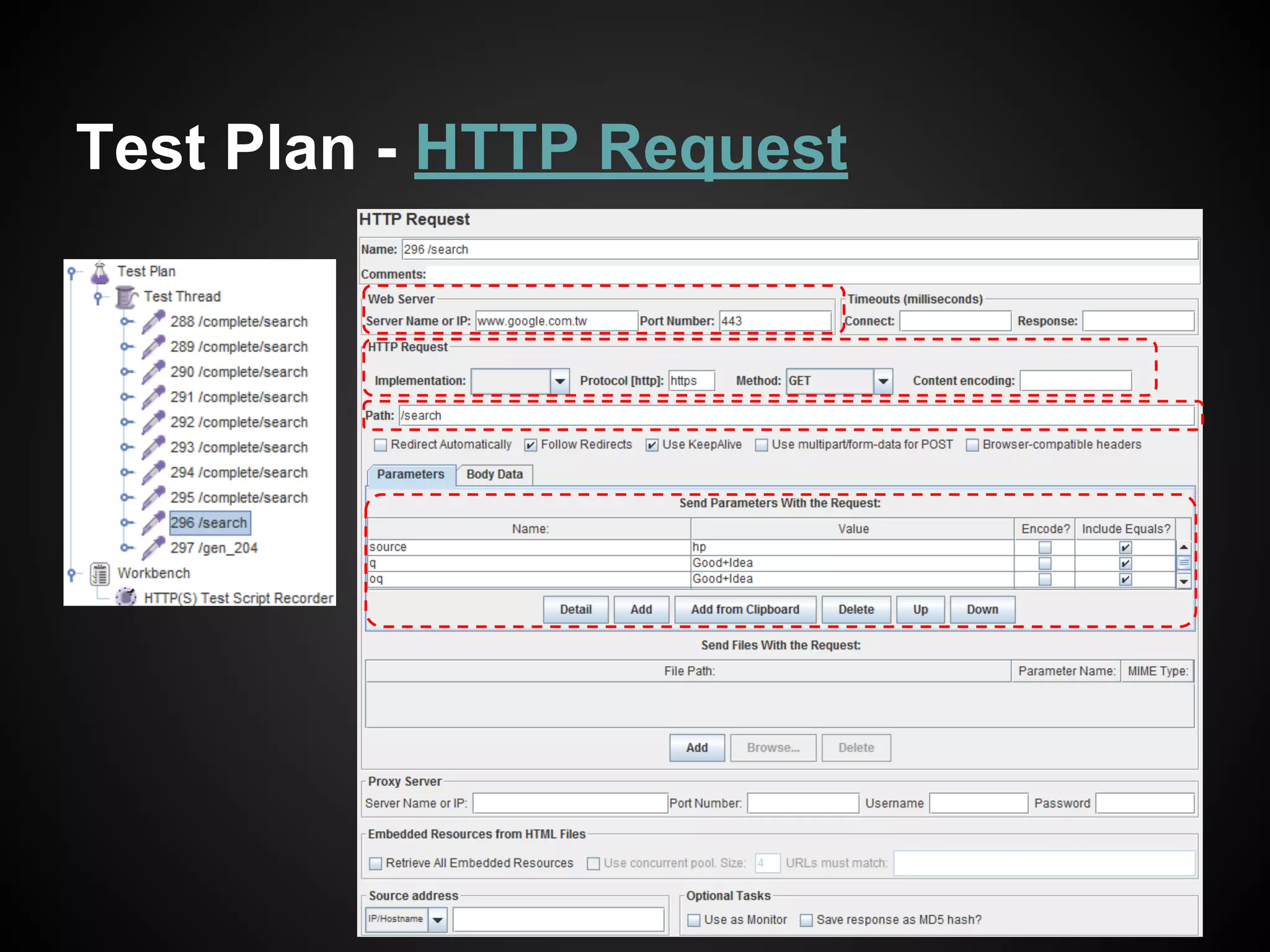Click the parameters scrollbar up arrow
This screenshot has height=952, width=1270.
pyautogui.click(x=1184, y=547)
